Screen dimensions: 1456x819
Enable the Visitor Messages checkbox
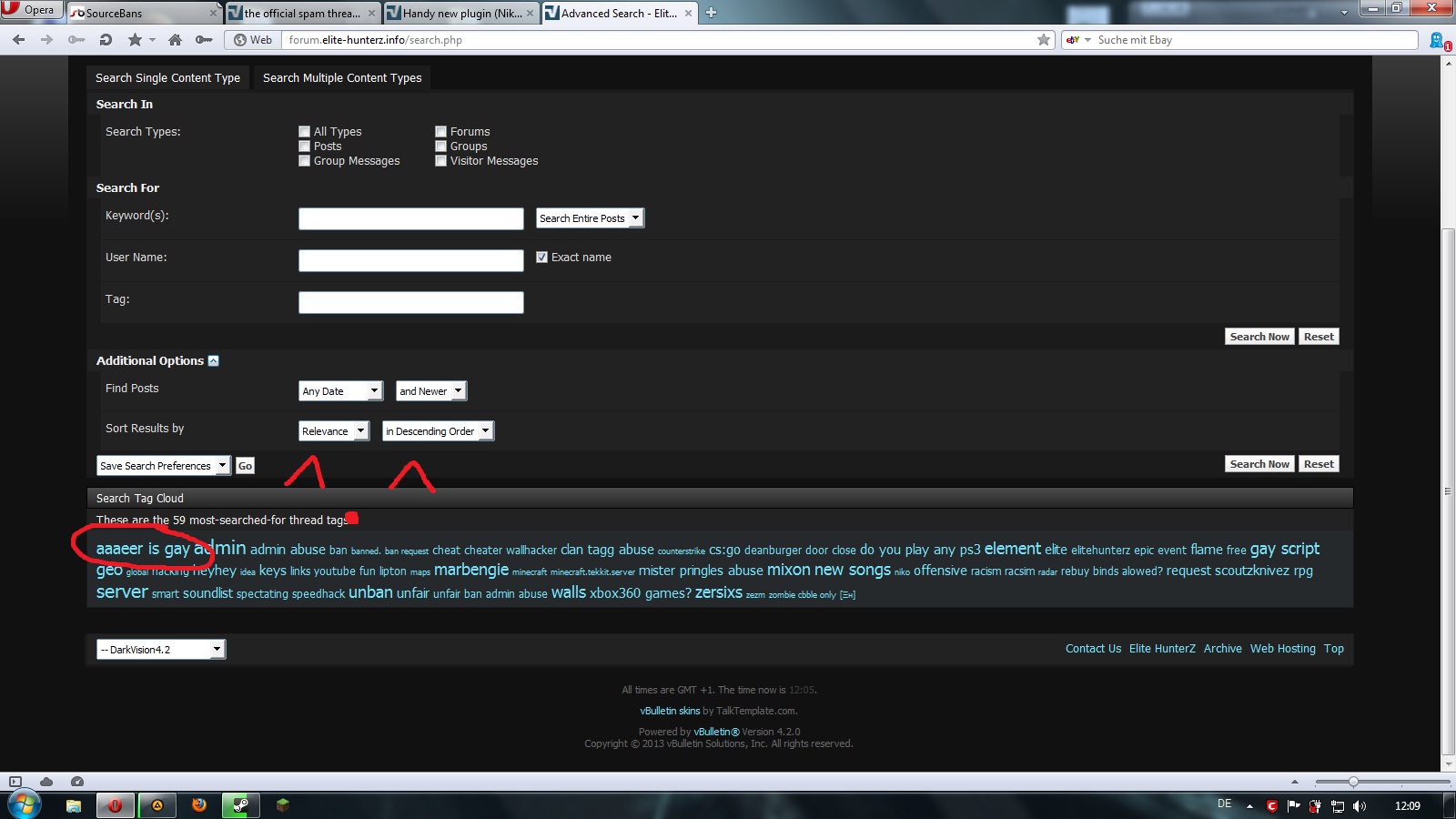[441, 161]
